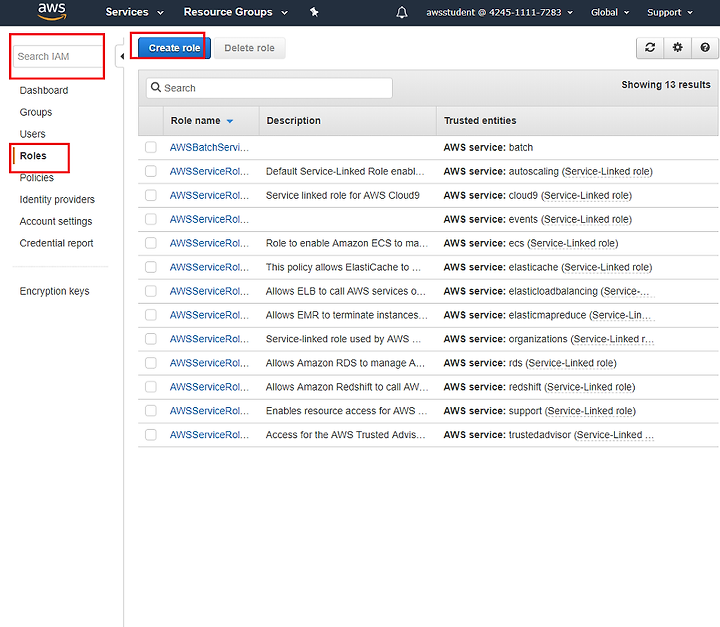Open Identity providers in sidebar
This screenshot has height=627, width=720.
[57, 199]
